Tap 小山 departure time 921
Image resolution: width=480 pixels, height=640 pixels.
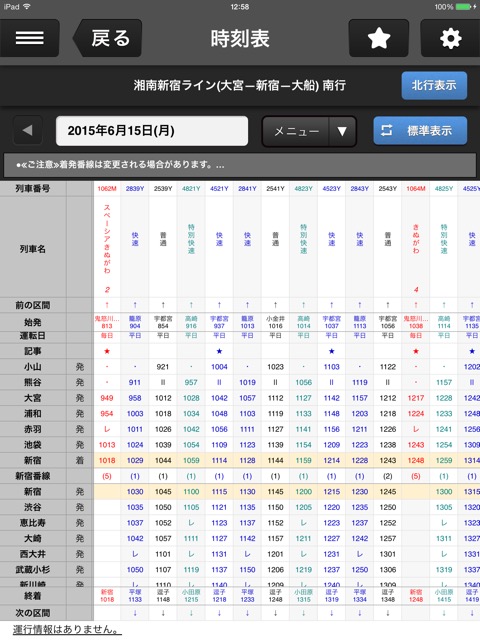163,367
